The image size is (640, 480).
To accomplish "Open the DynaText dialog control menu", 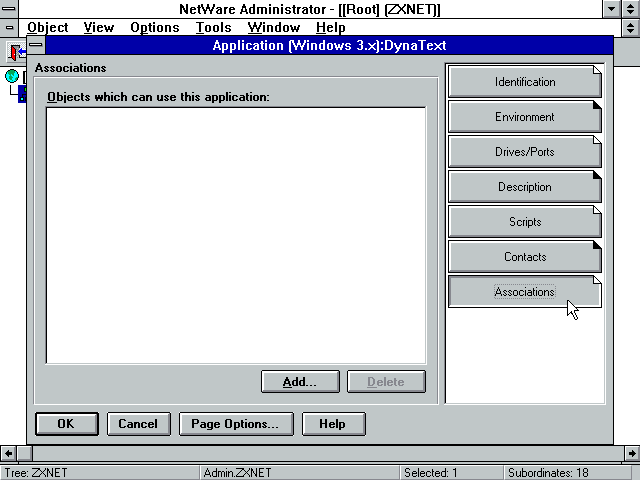I will click(36, 45).
